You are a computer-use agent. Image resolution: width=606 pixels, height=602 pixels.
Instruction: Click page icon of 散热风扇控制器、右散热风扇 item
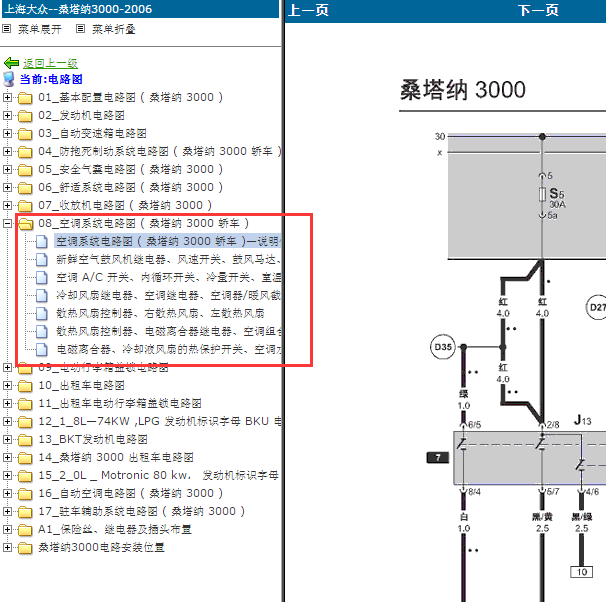coord(42,313)
